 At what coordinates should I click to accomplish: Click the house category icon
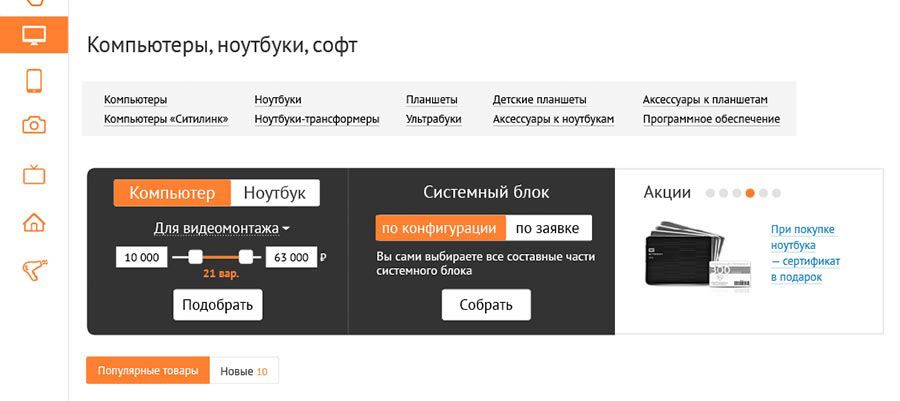34,222
